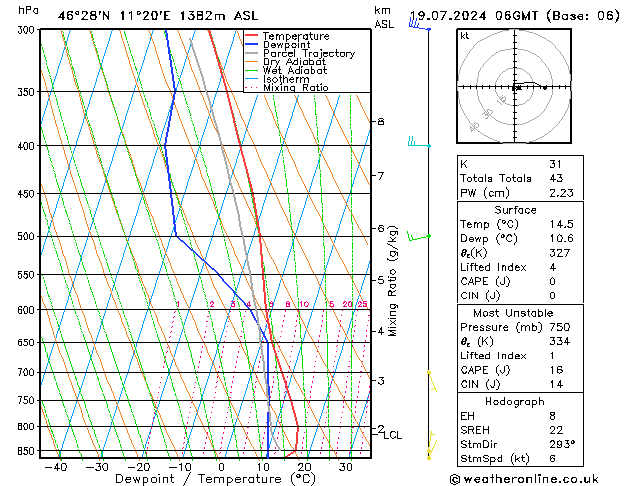
Task: Click the Most Unstable section heading
Action: click(515, 313)
